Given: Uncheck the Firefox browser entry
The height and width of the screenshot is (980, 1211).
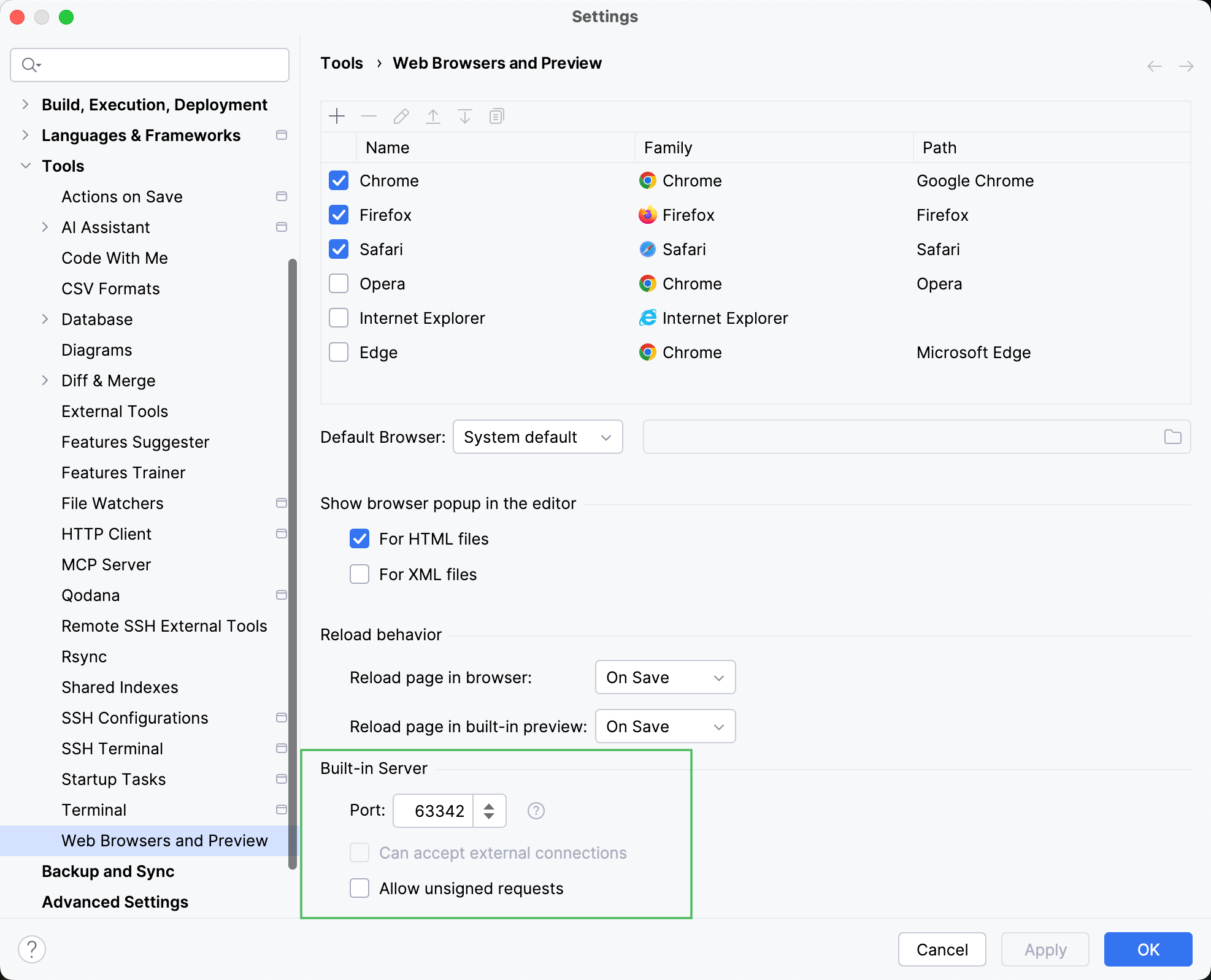Looking at the screenshot, I should pyautogui.click(x=338, y=215).
